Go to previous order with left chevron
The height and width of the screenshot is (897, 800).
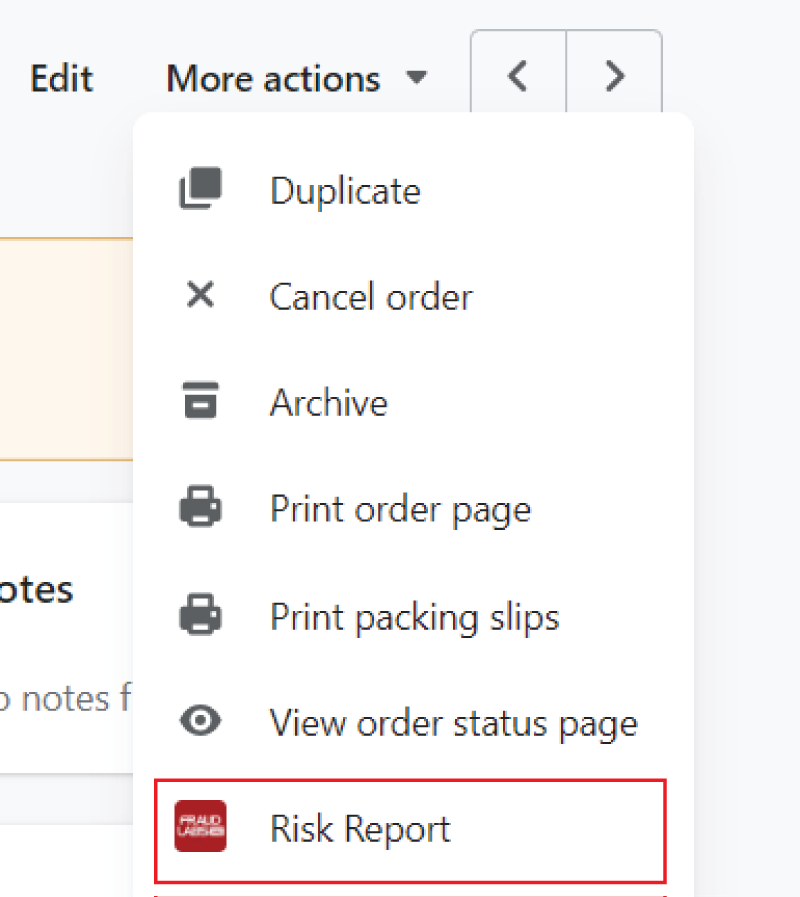518,76
